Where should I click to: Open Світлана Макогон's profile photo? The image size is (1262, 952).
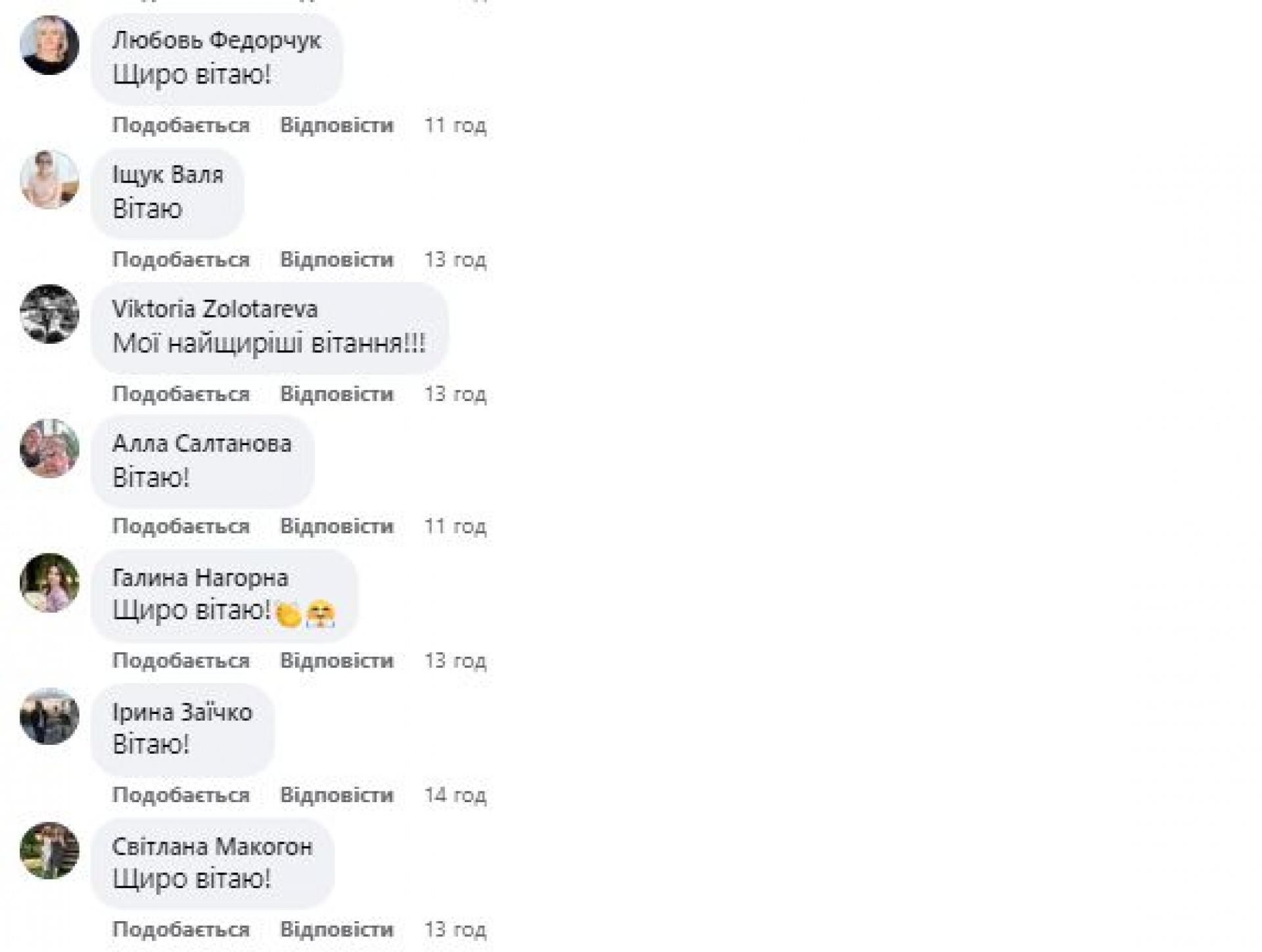click(49, 851)
